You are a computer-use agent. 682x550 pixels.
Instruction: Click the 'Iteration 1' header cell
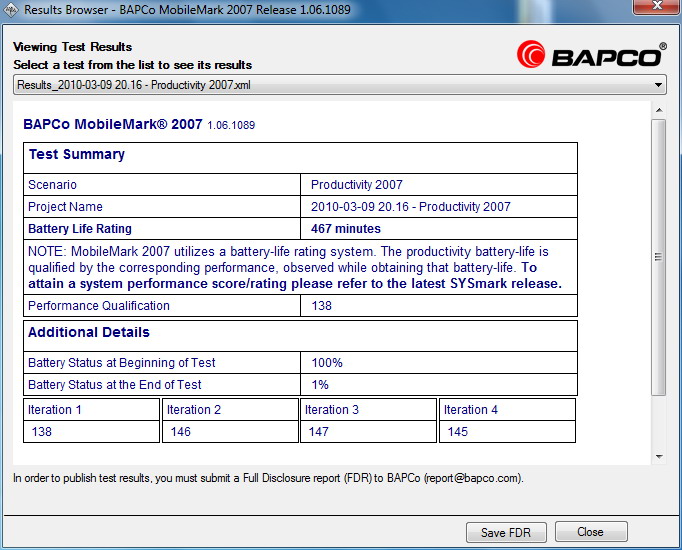(91, 410)
